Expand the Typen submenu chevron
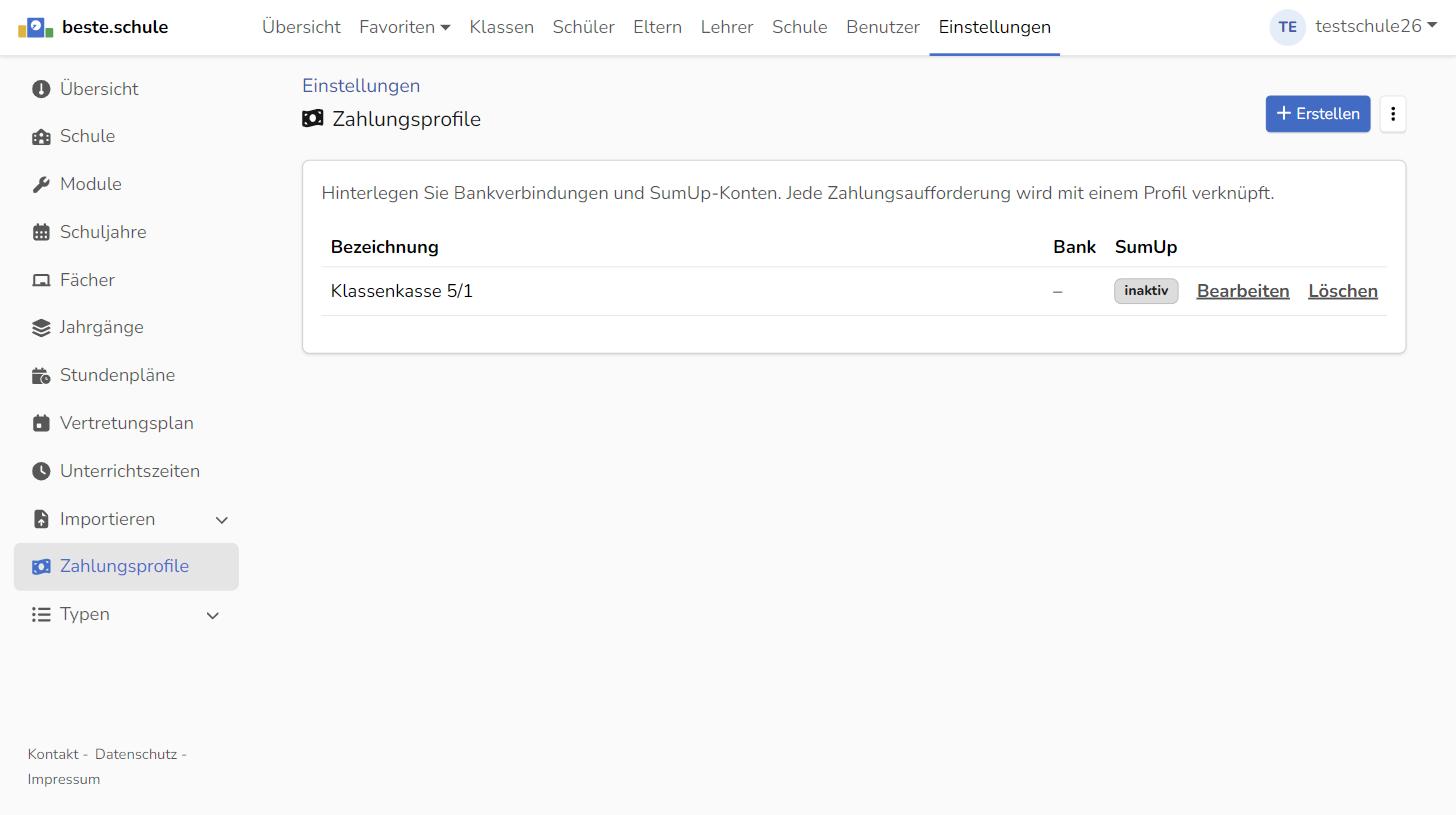 (x=213, y=615)
